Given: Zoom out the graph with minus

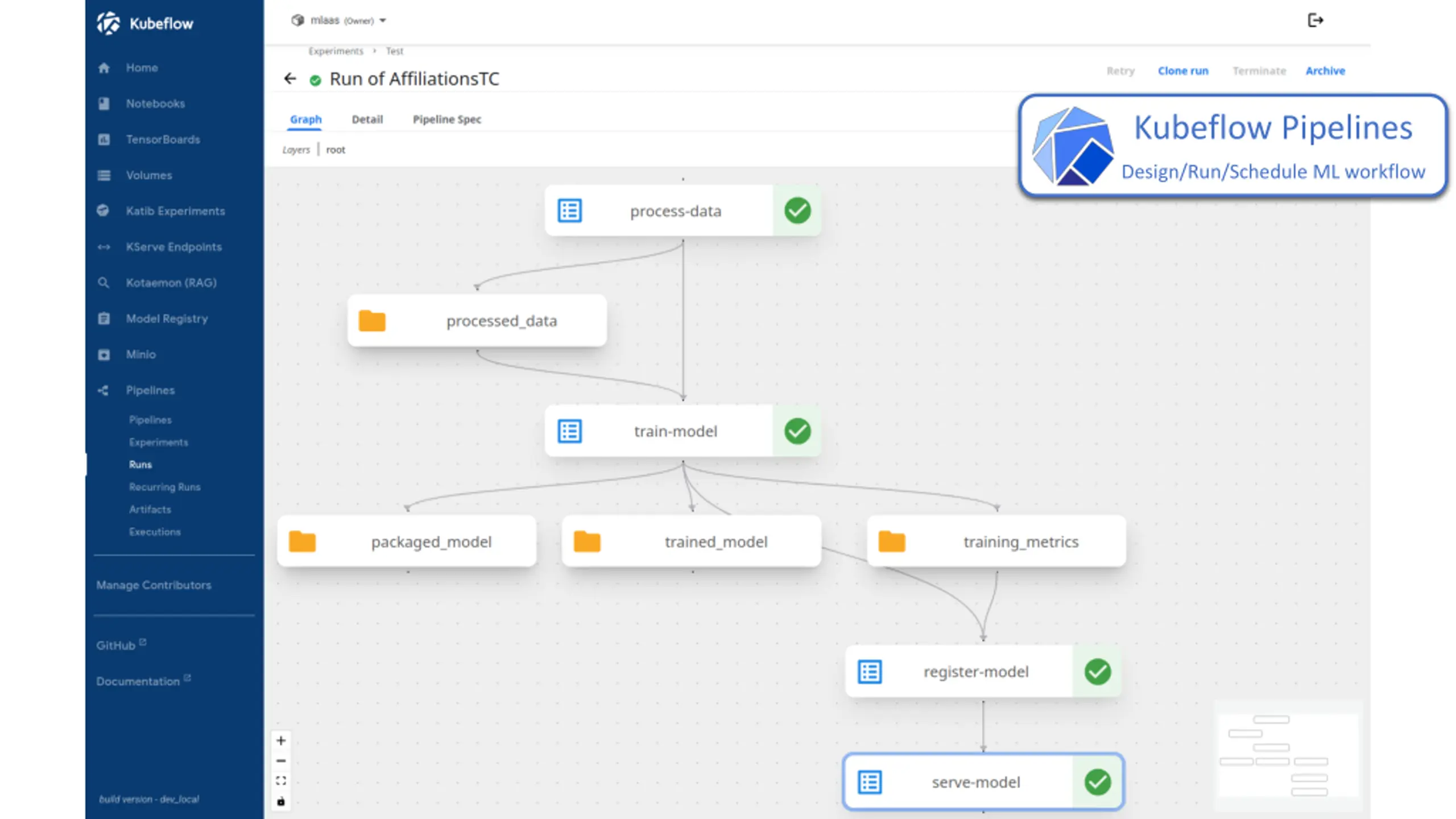Looking at the screenshot, I should [x=280, y=761].
